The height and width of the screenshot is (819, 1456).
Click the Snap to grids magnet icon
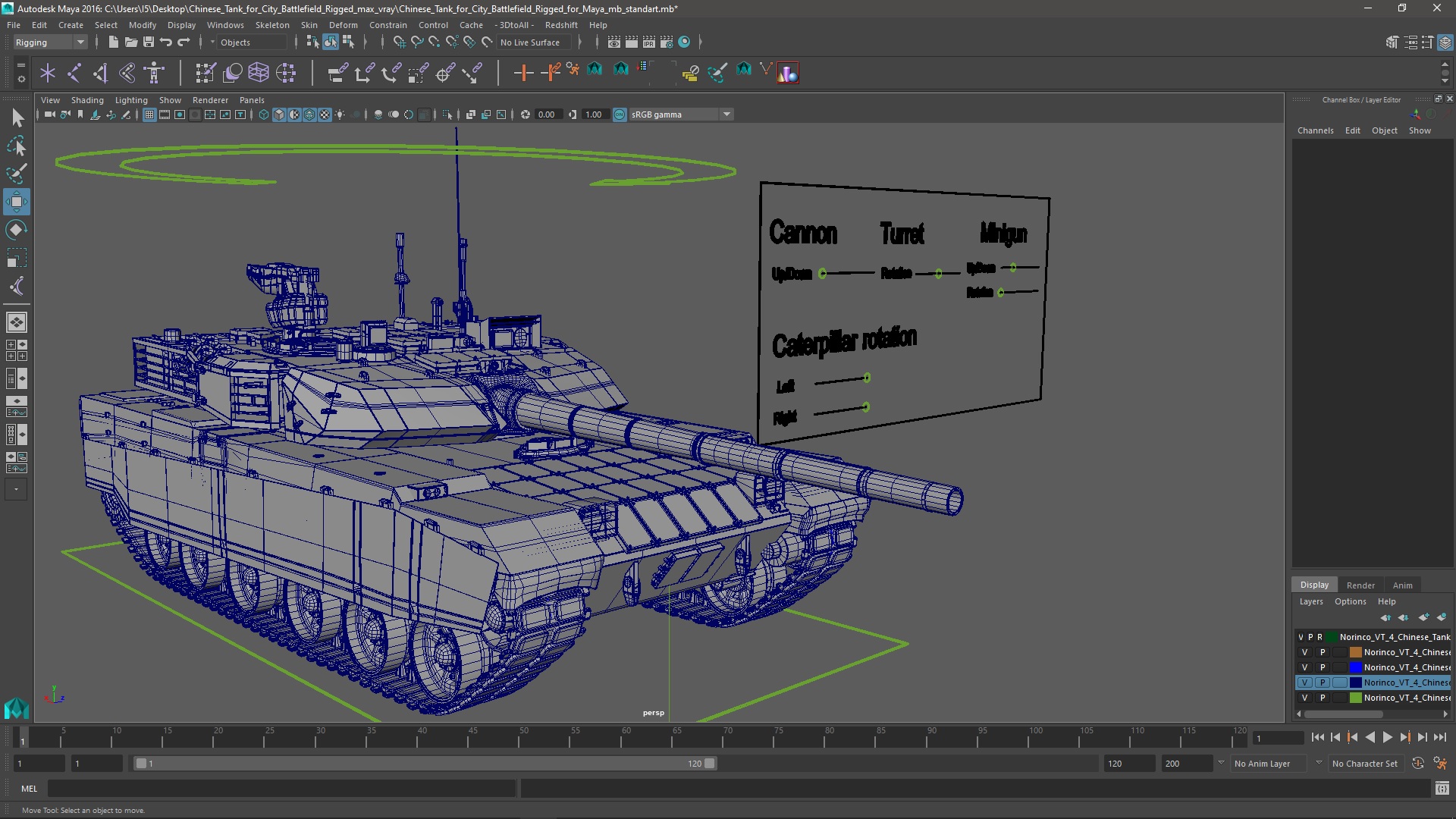[x=400, y=42]
